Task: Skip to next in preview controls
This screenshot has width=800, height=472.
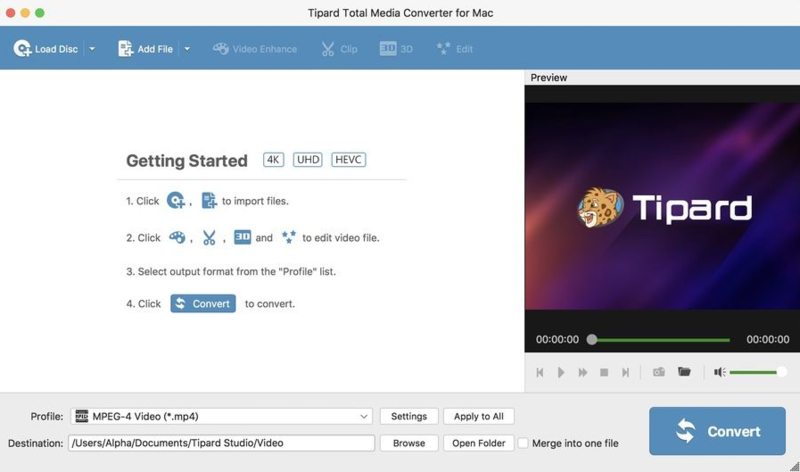Action: pos(626,372)
